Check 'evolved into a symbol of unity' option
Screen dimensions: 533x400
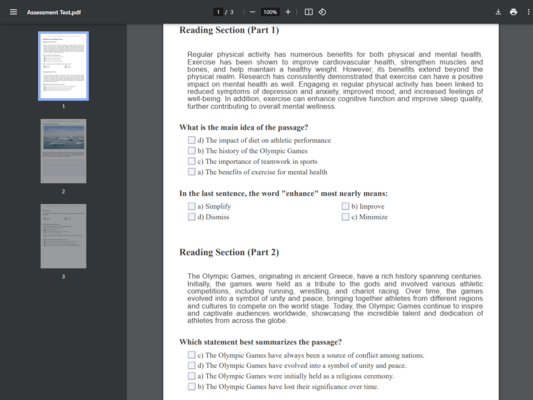(192, 366)
